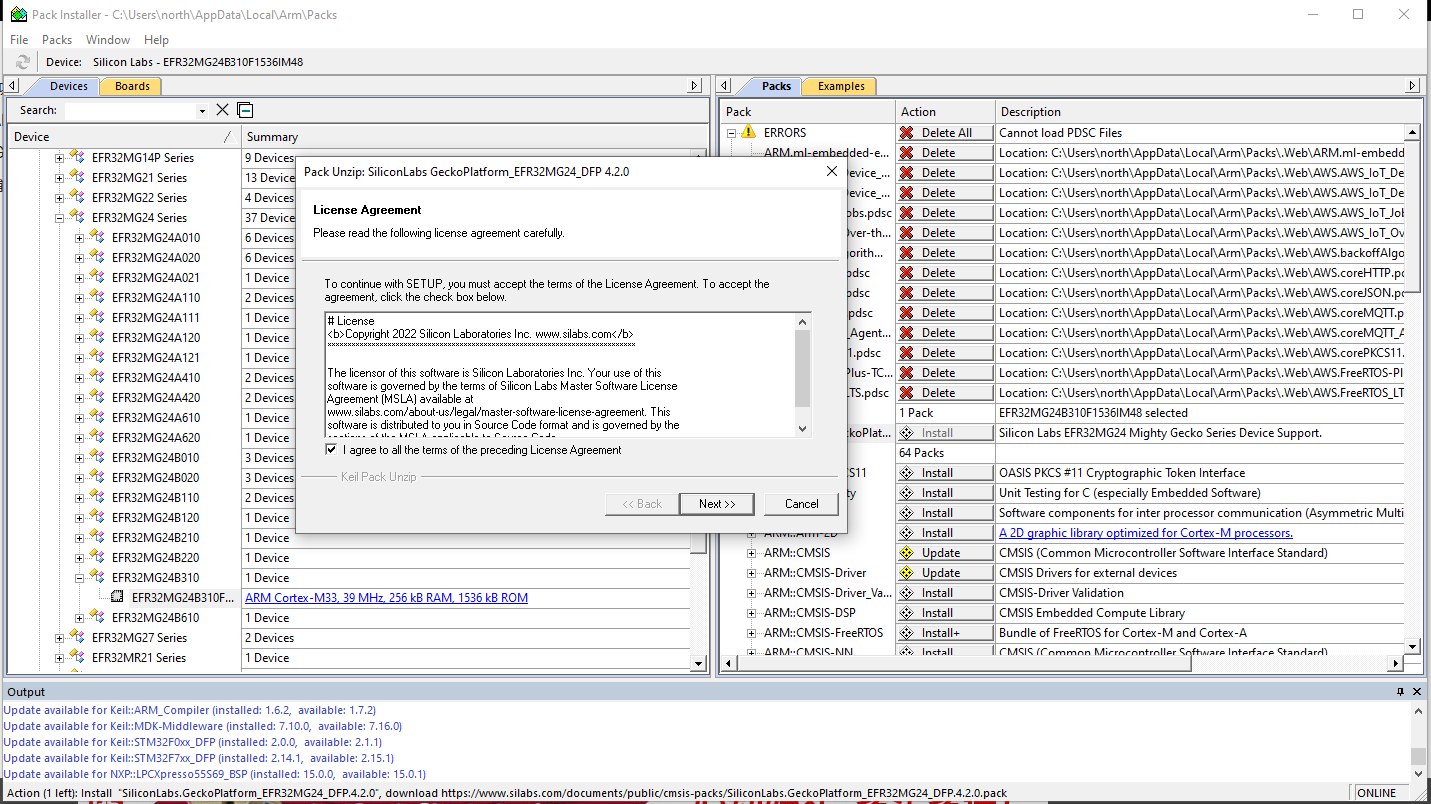1431x804 pixels.
Task: Click the Delete All errors button
Action: point(945,133)
